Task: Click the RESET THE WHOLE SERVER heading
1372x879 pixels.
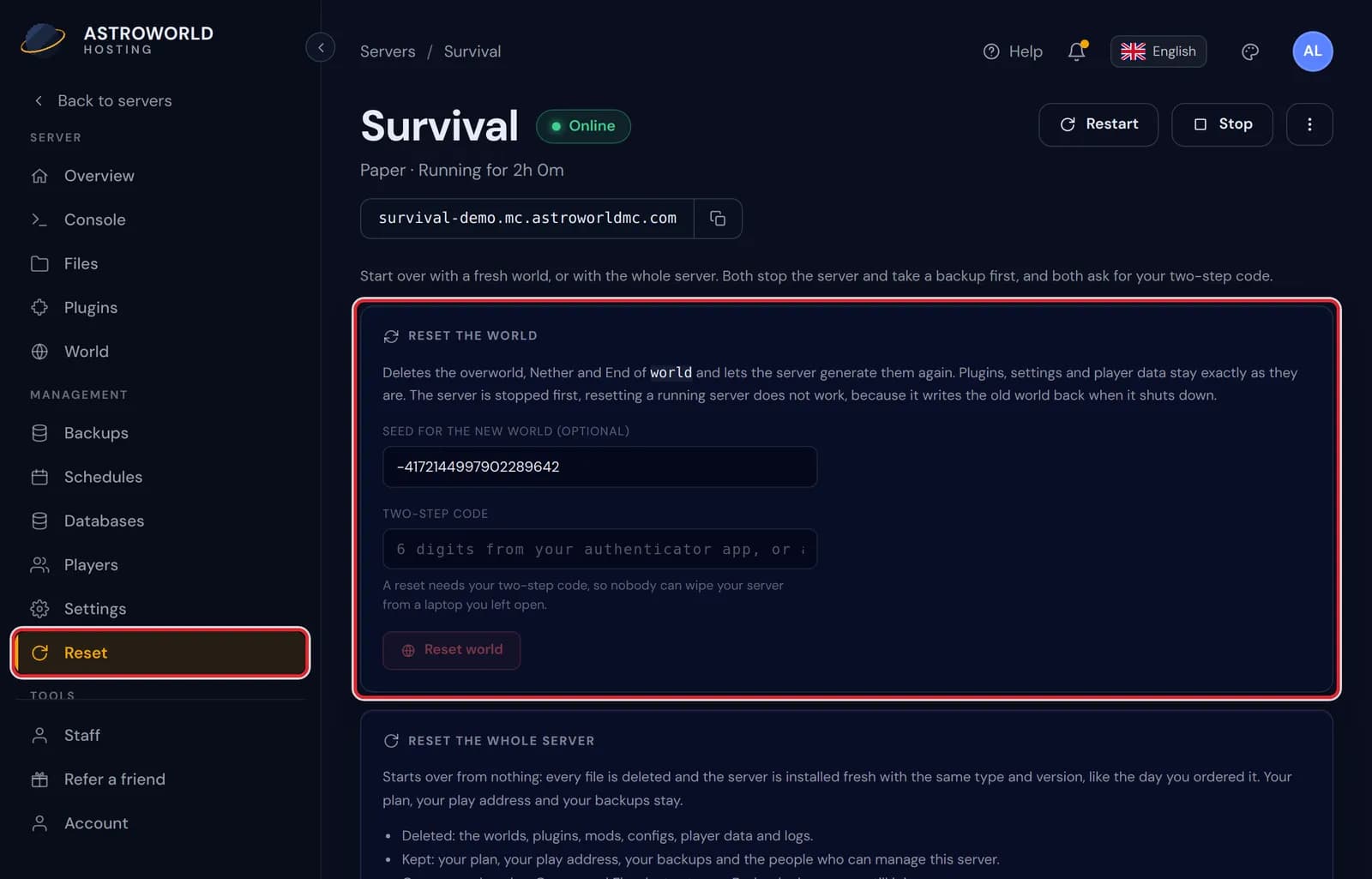Action: (x=501, y=741)
